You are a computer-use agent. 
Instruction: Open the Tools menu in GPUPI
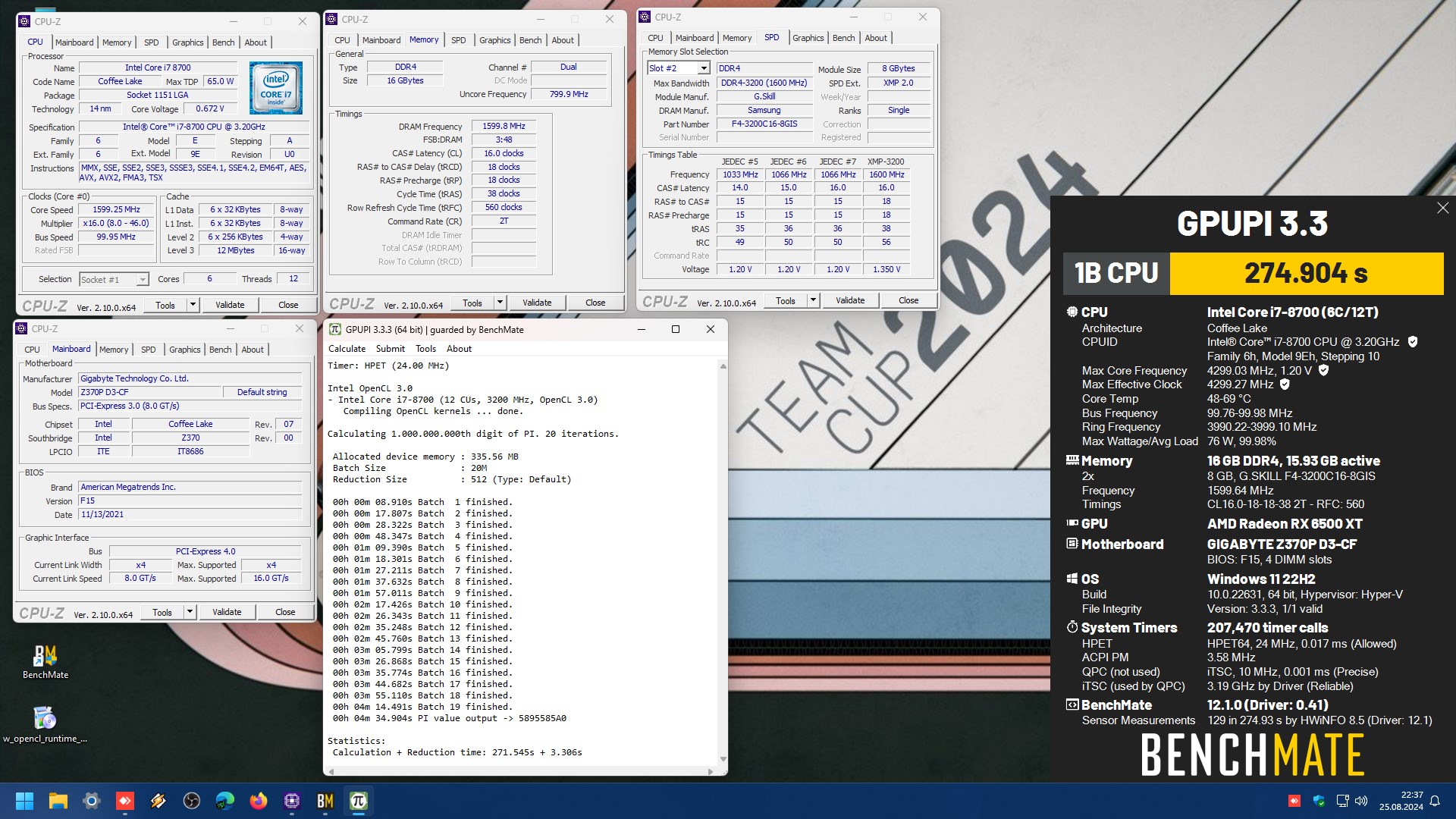tap(425, 349)
